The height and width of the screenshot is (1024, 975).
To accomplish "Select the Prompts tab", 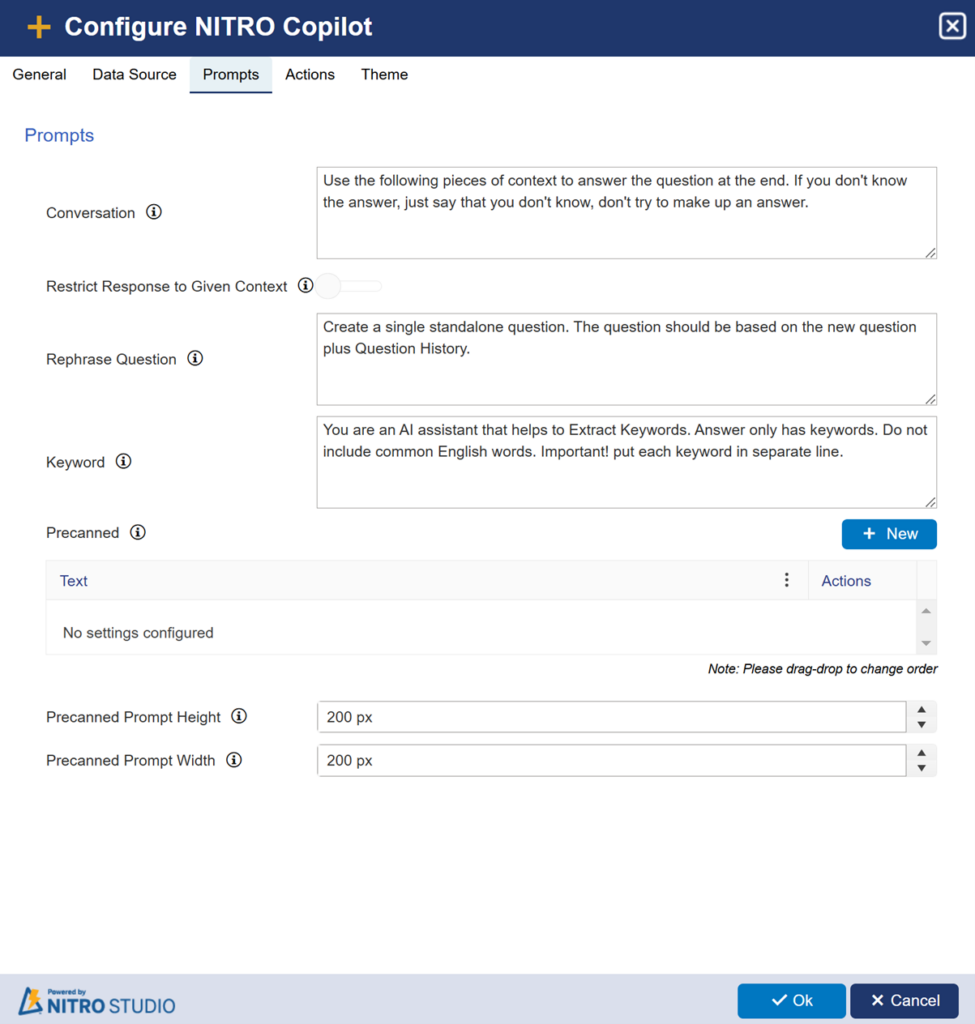I will point(231,74).
